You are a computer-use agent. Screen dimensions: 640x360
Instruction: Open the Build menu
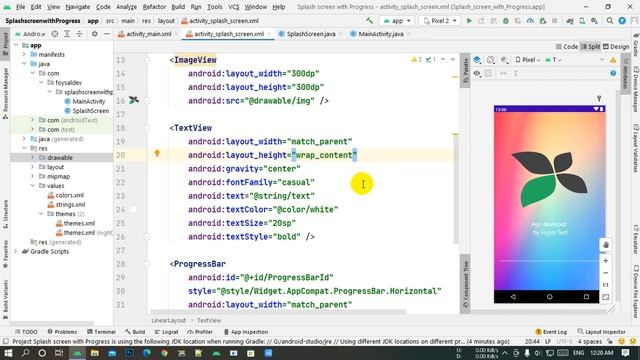pos(178,7)
